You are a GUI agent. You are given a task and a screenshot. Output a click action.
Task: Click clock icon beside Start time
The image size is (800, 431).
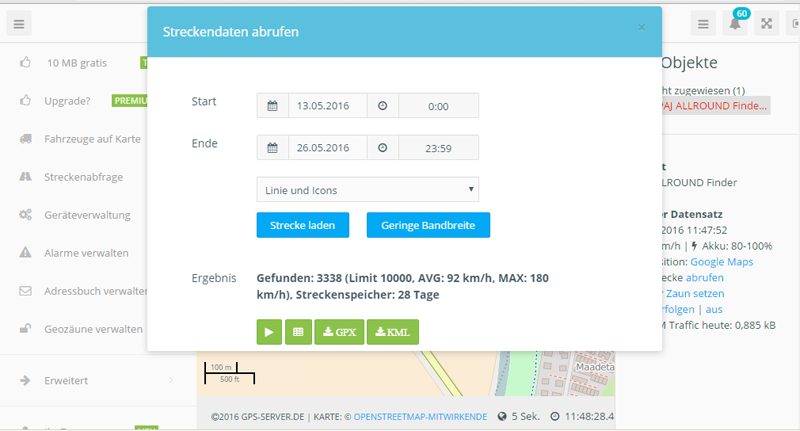383,106
